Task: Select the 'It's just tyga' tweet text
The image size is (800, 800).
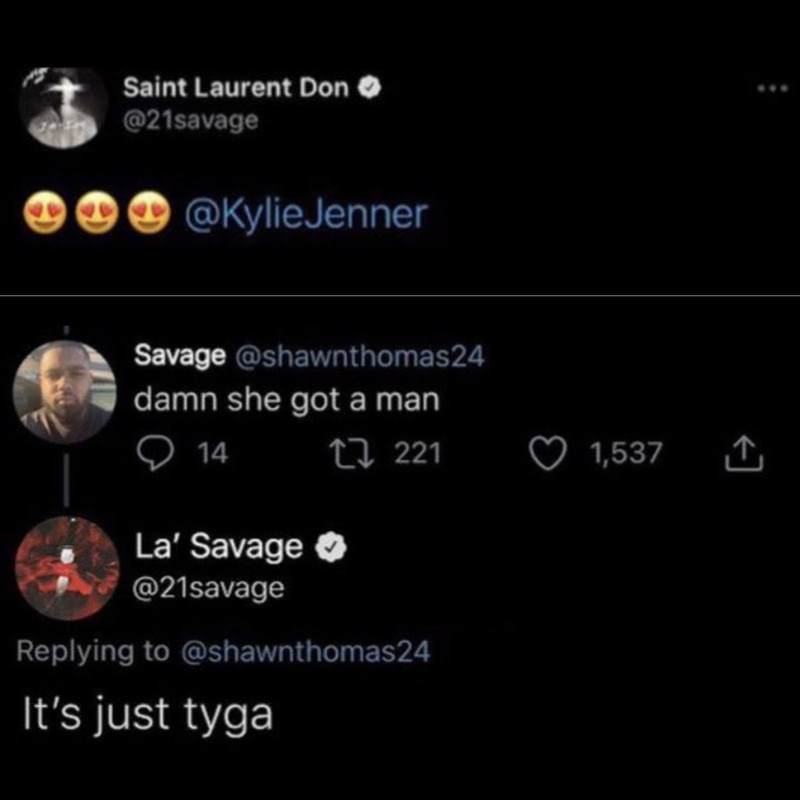Action: coord(148,715)
